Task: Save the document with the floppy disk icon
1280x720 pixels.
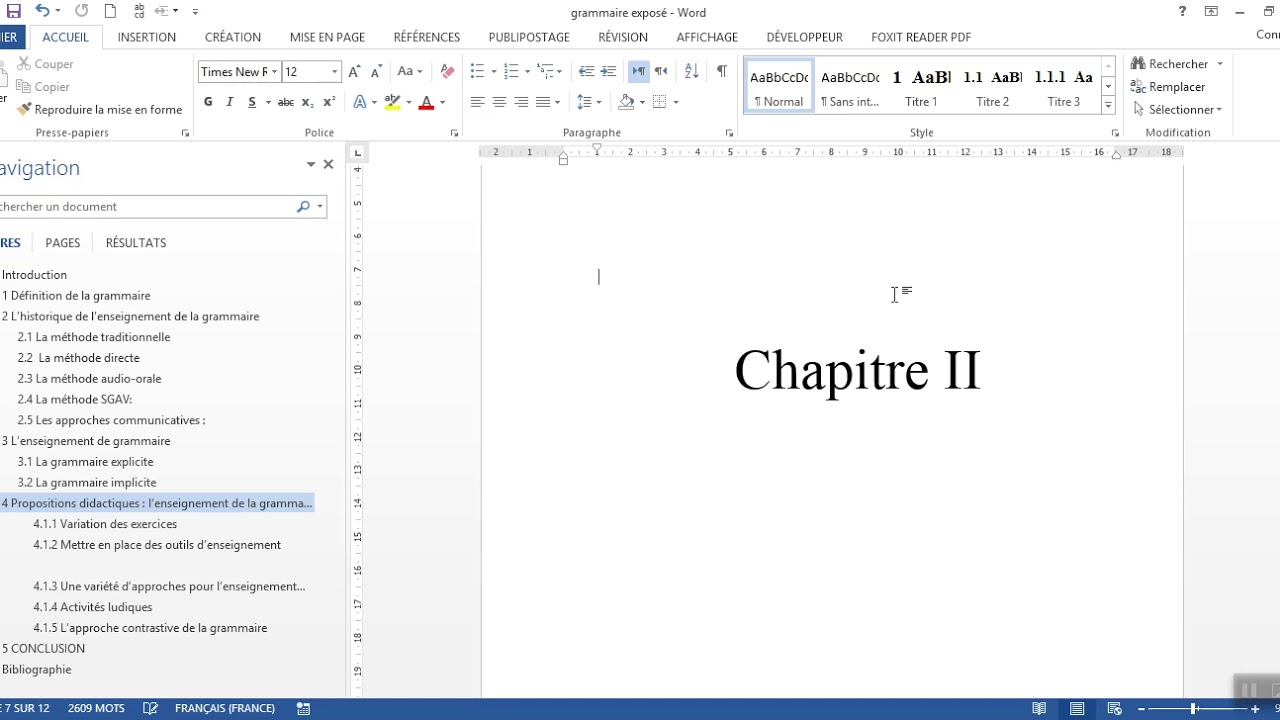Action: 14,12
